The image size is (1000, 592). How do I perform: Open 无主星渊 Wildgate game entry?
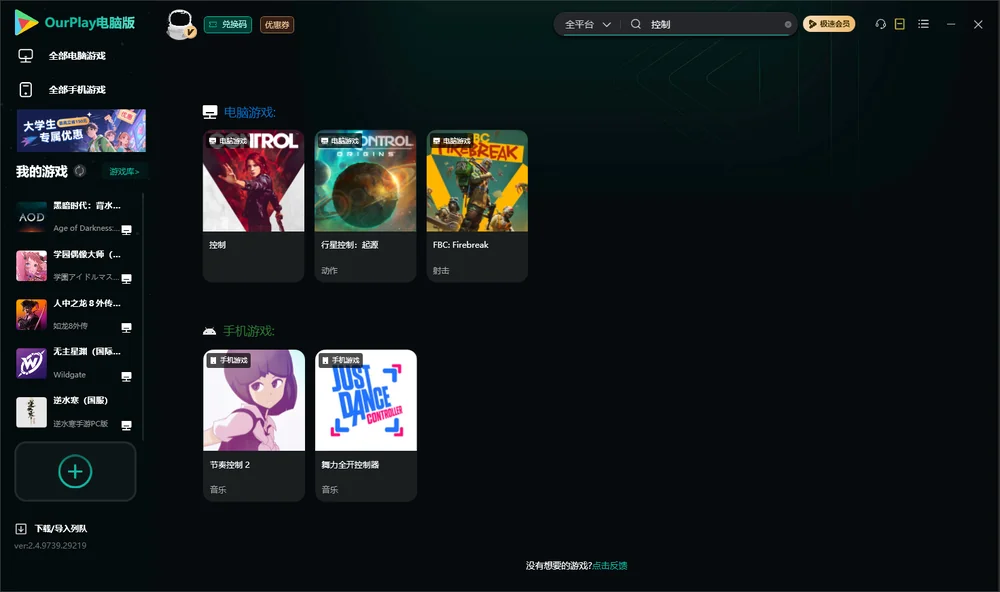(75, 364)
